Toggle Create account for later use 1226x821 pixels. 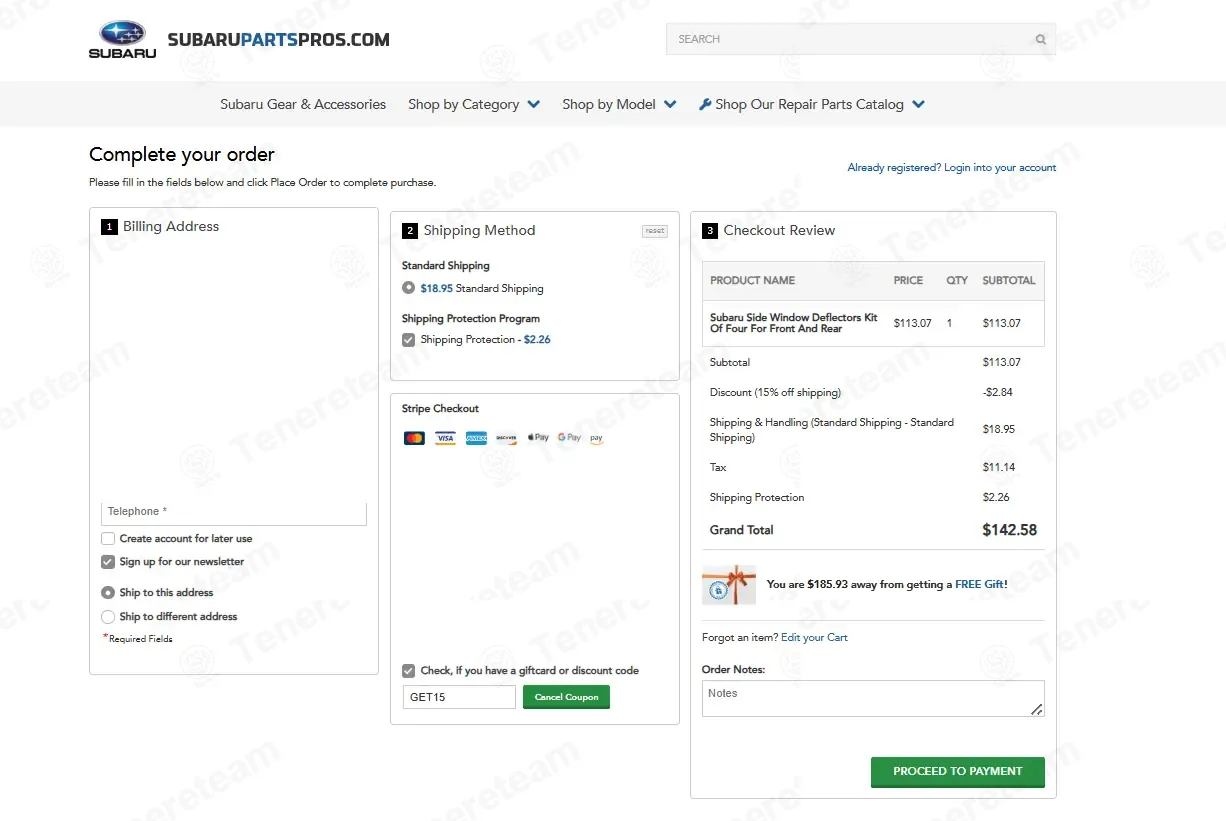(108, 539)
